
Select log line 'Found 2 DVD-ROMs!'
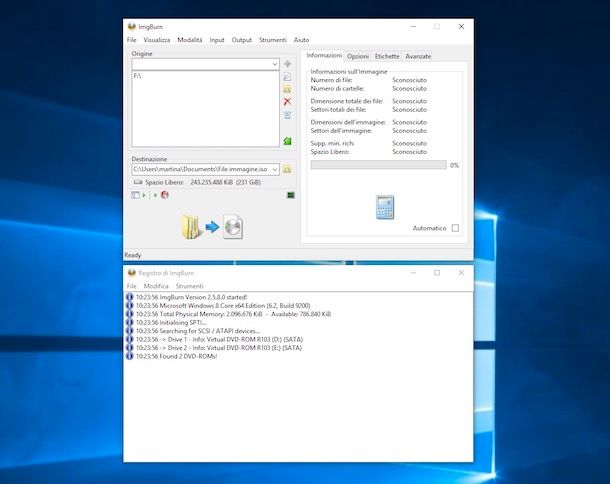(177, 356)
